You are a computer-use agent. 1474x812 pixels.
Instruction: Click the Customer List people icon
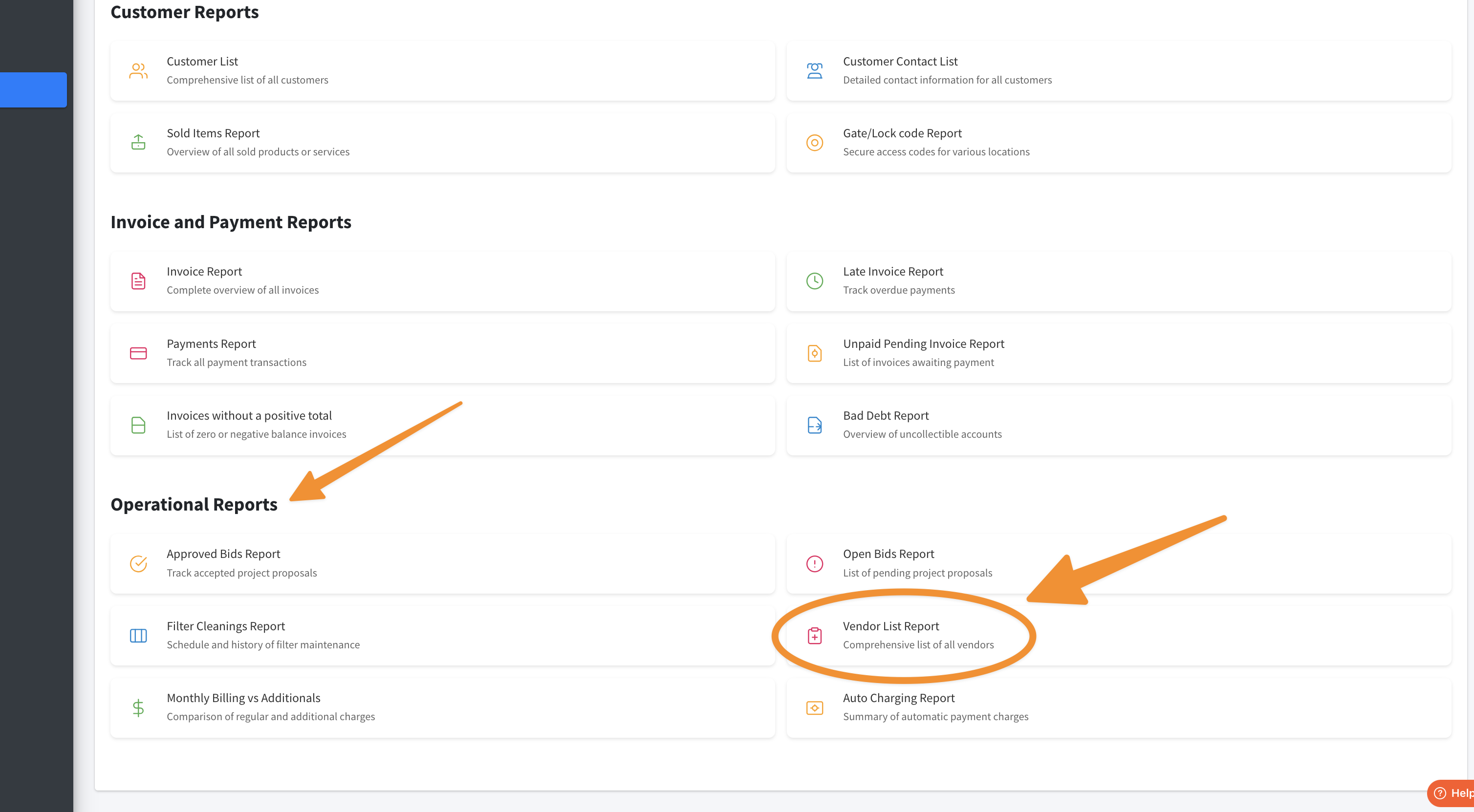[138, 71]
